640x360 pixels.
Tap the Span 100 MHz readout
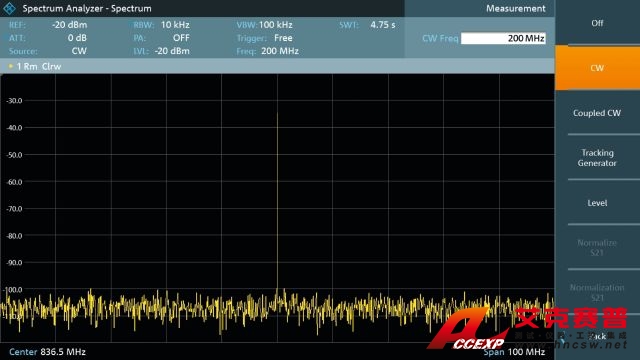[x=514, y=352]
